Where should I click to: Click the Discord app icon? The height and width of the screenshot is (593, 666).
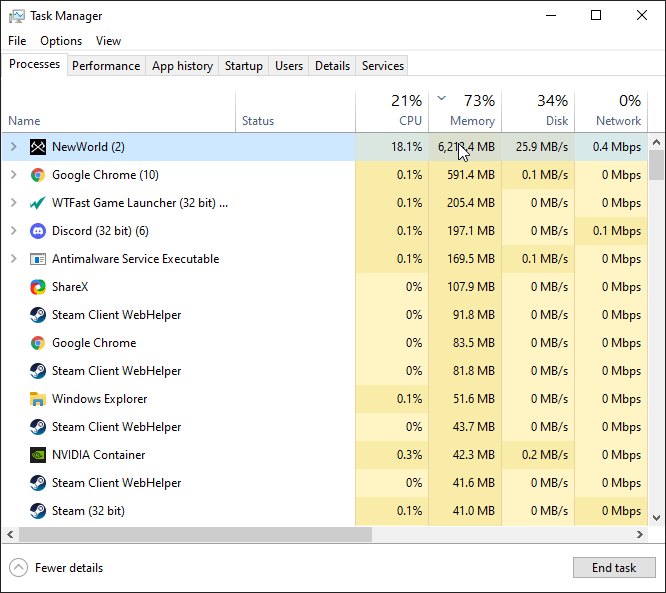tap(38, 231)
